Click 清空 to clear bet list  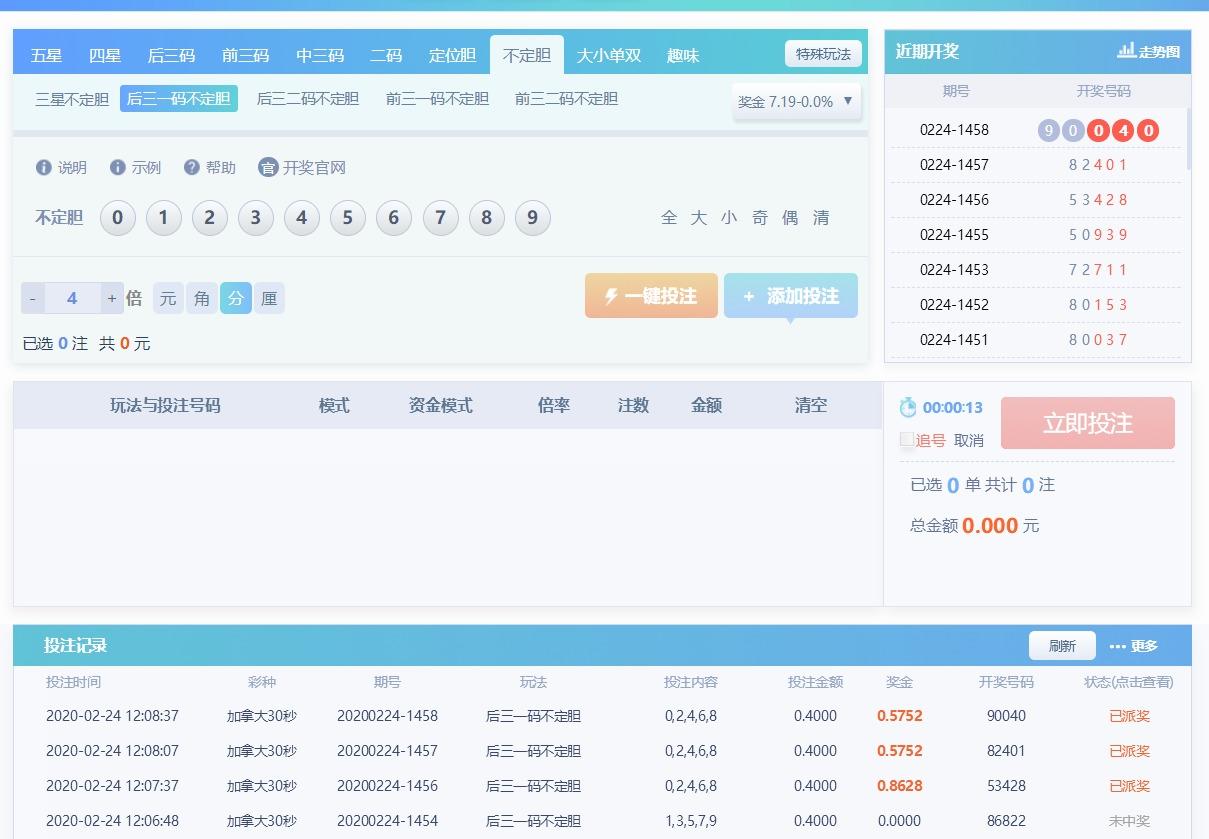tap(811, 405)
